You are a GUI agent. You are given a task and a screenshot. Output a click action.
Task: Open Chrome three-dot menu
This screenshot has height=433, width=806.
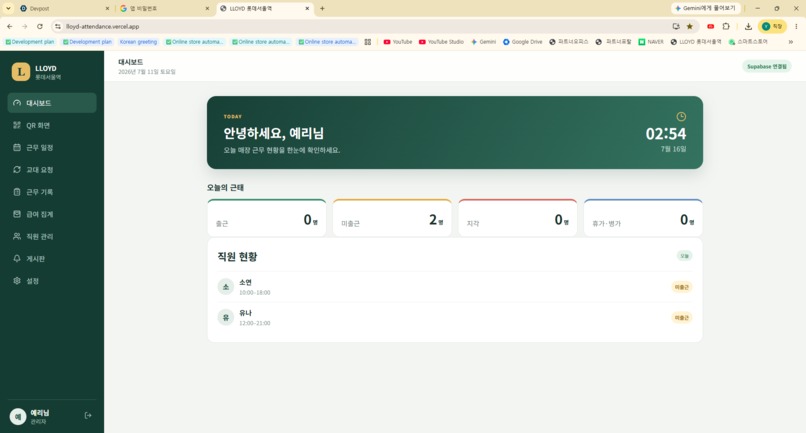796,26
